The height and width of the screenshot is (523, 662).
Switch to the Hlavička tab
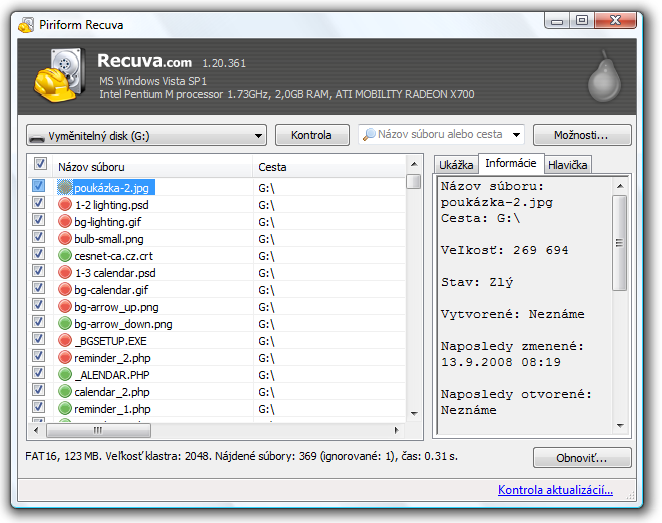coord(568,165)
